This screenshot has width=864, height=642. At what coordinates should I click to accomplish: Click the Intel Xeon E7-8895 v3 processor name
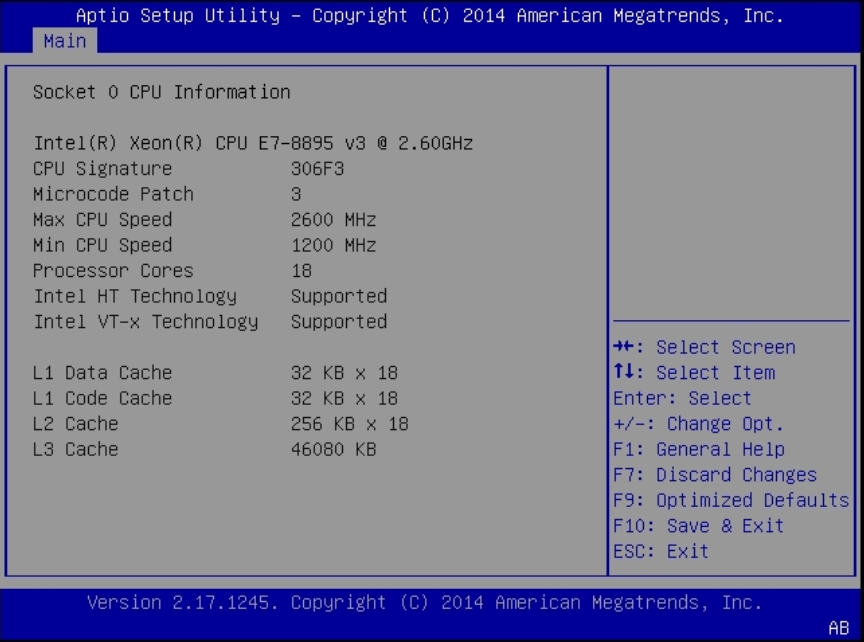pyautogui.click(x=253, y=143)
